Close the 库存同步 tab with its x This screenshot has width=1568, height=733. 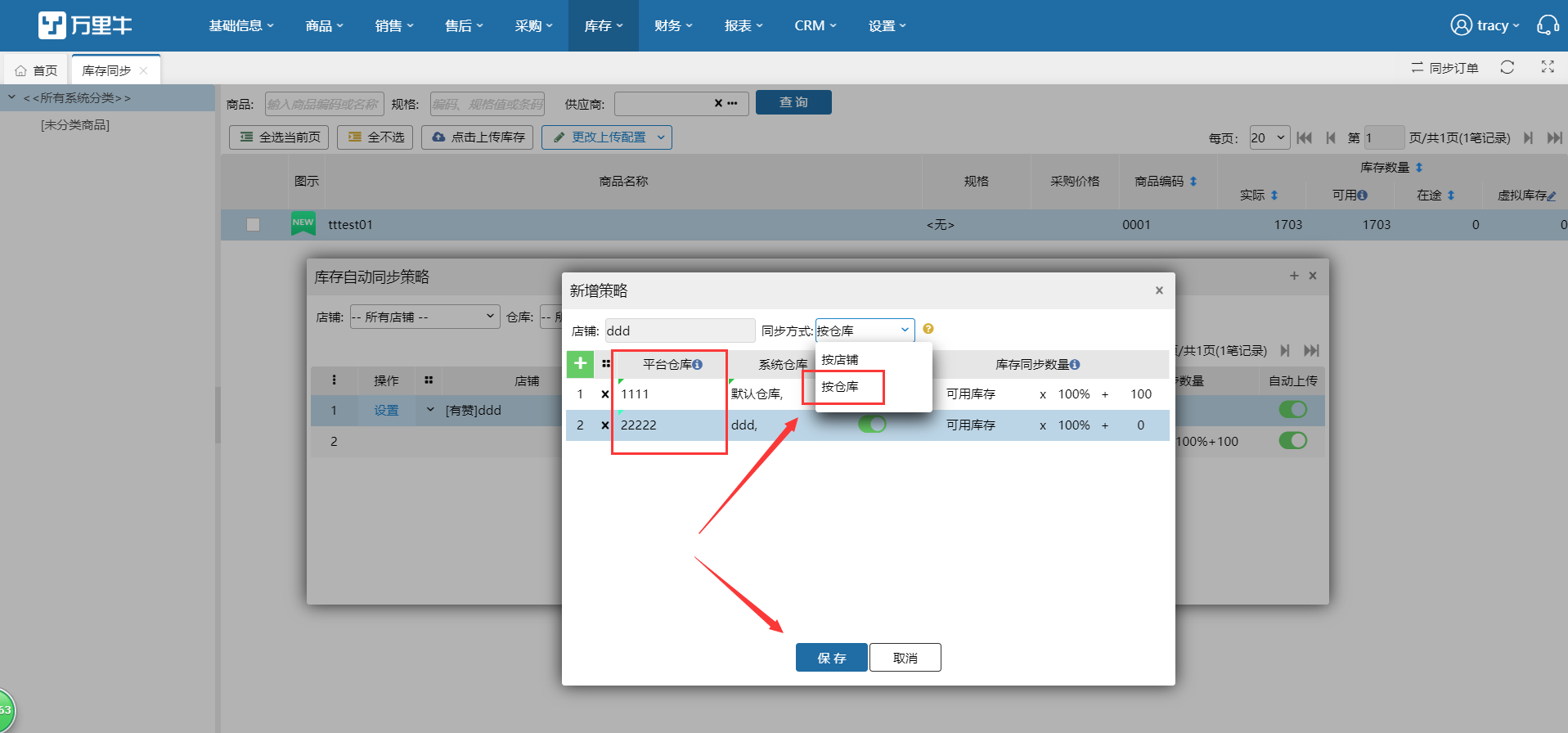tap(143, 70)
